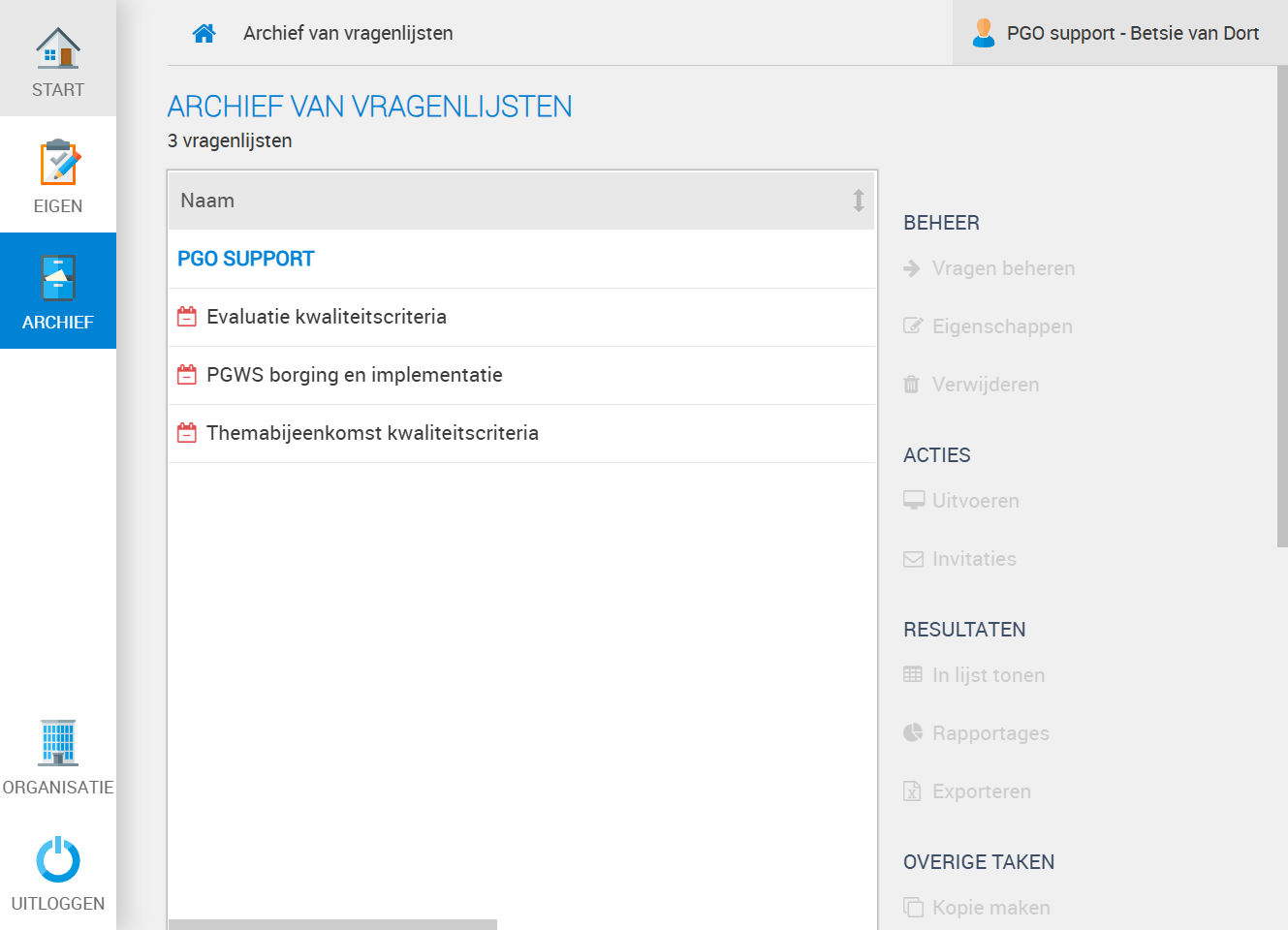Open the Archief van vragenlijsten breadcrumb
The image size is (1288, 930).
(x=348, y=33)
